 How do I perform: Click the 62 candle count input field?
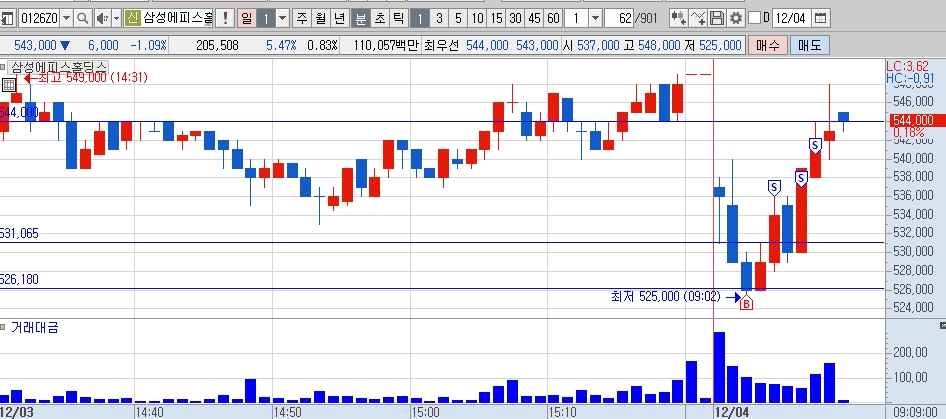(x=620, y=18)
